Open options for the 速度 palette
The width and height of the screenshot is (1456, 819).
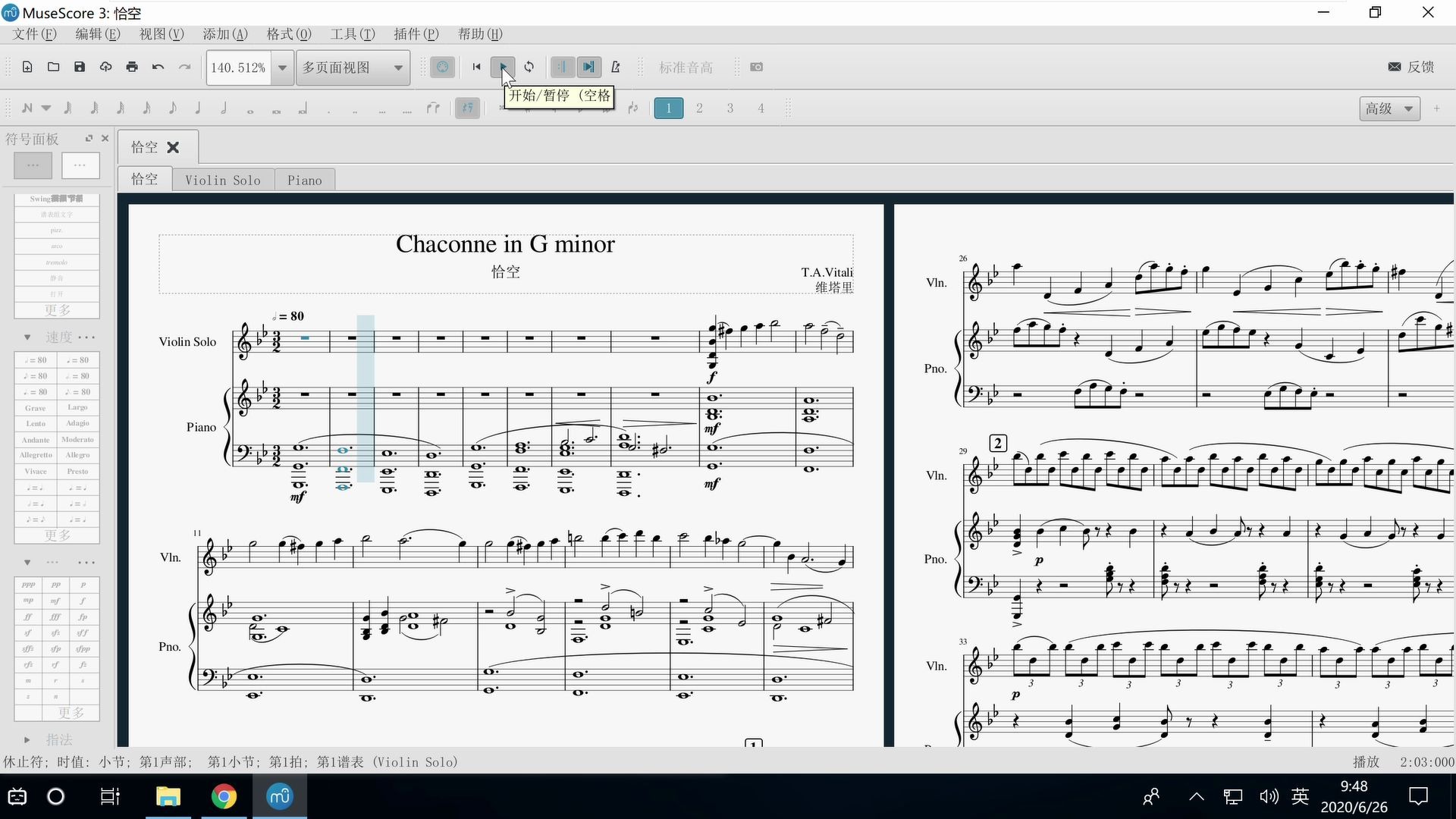pyautogui.click(x=86, y=337)
